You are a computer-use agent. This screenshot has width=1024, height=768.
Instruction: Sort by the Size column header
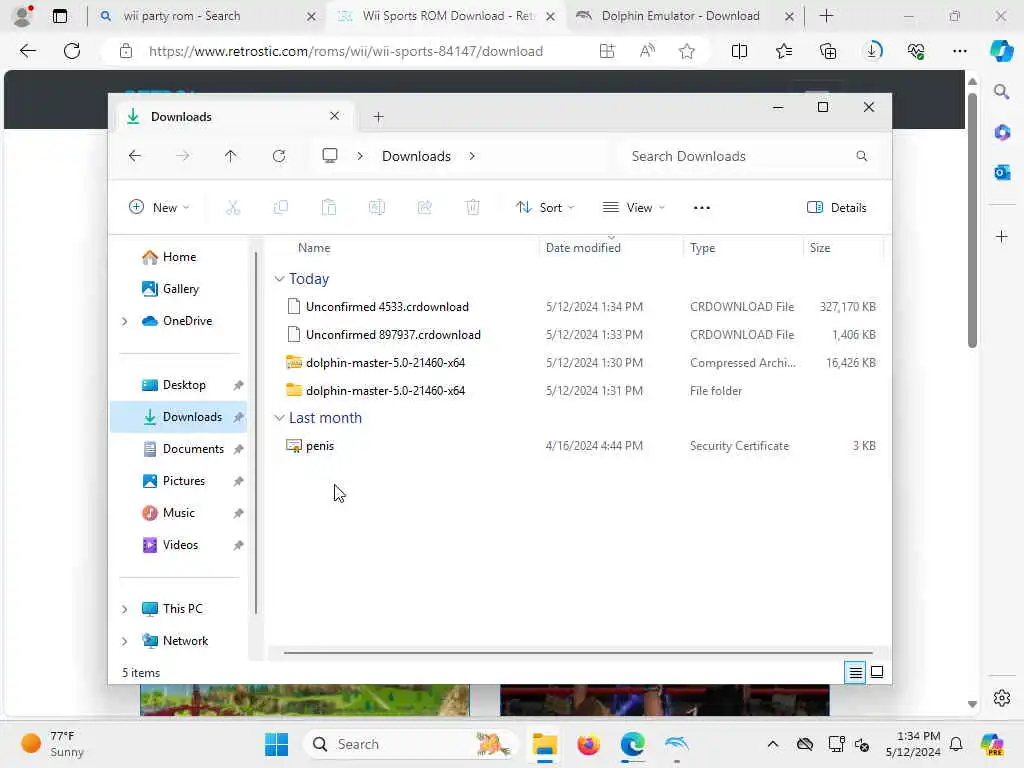pos(820,248)
